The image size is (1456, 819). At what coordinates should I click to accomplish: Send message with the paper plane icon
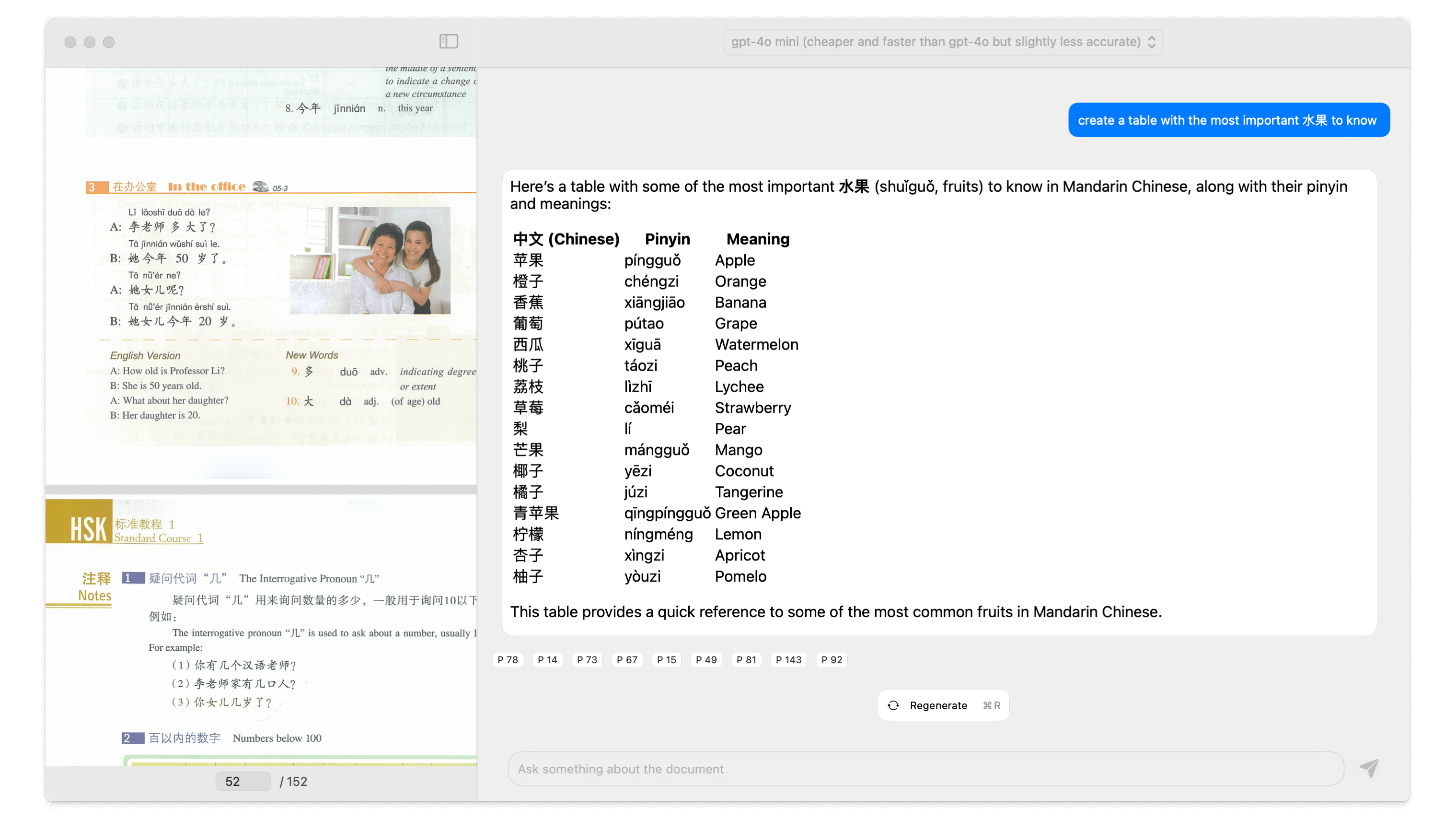[1368, 768]
